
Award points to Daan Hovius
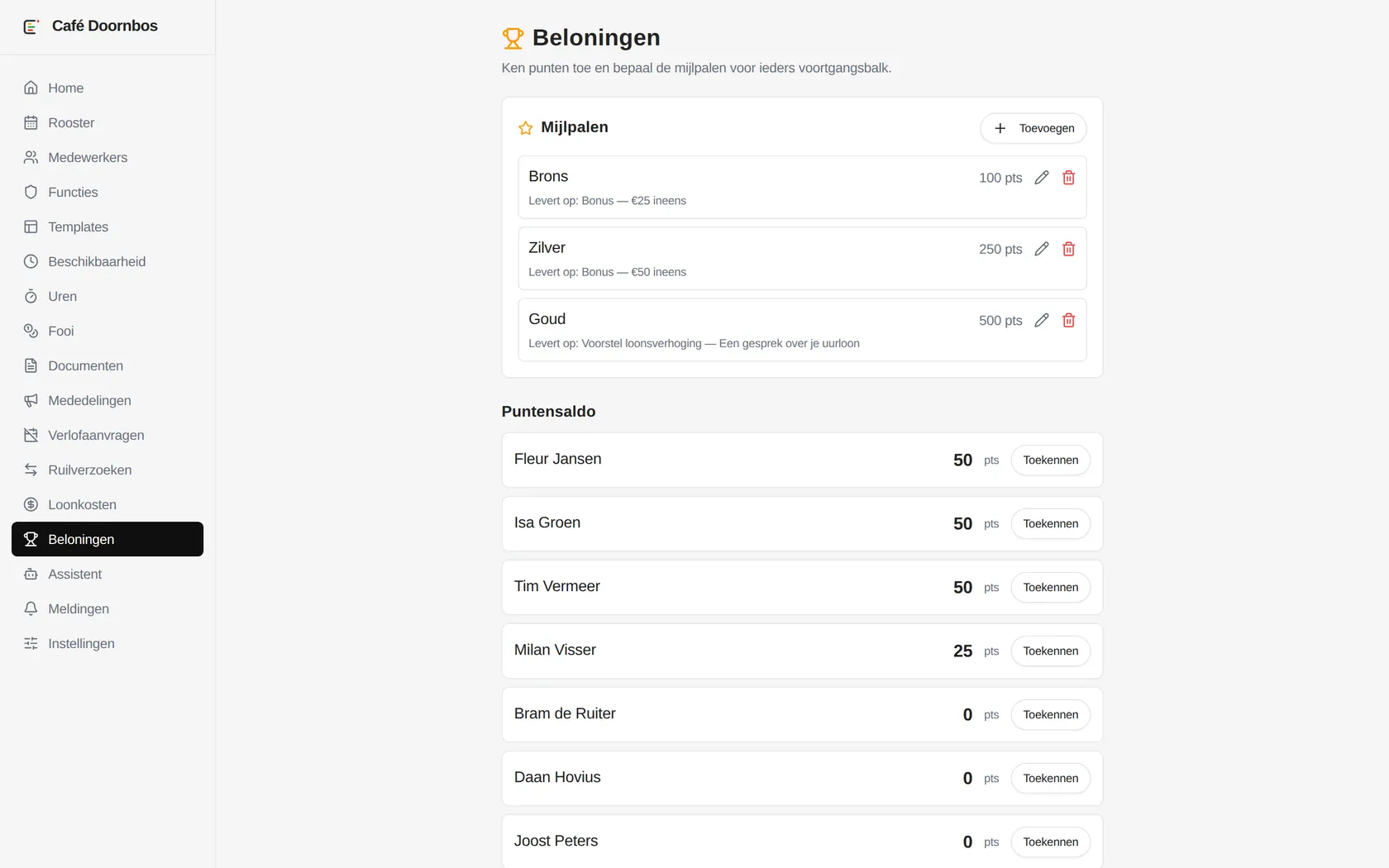1051,778
